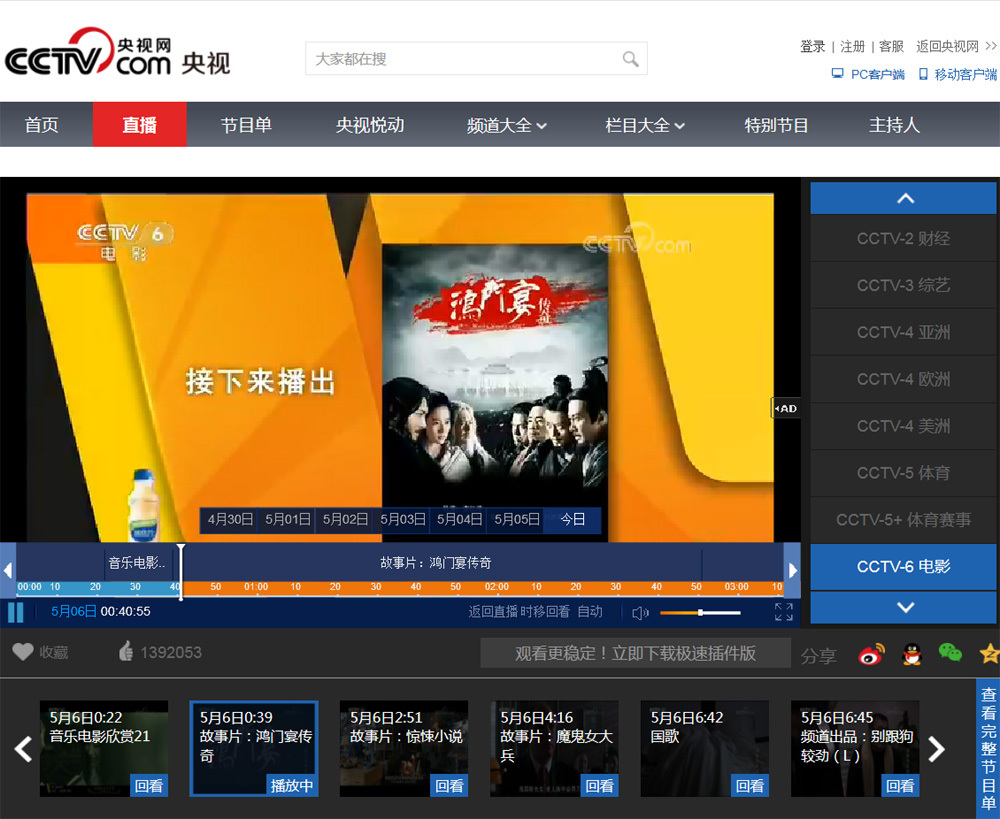The height and width of the screenshot is (819, 1000).
Task: Click the search magnifier icon
Action: coord(630,59)
